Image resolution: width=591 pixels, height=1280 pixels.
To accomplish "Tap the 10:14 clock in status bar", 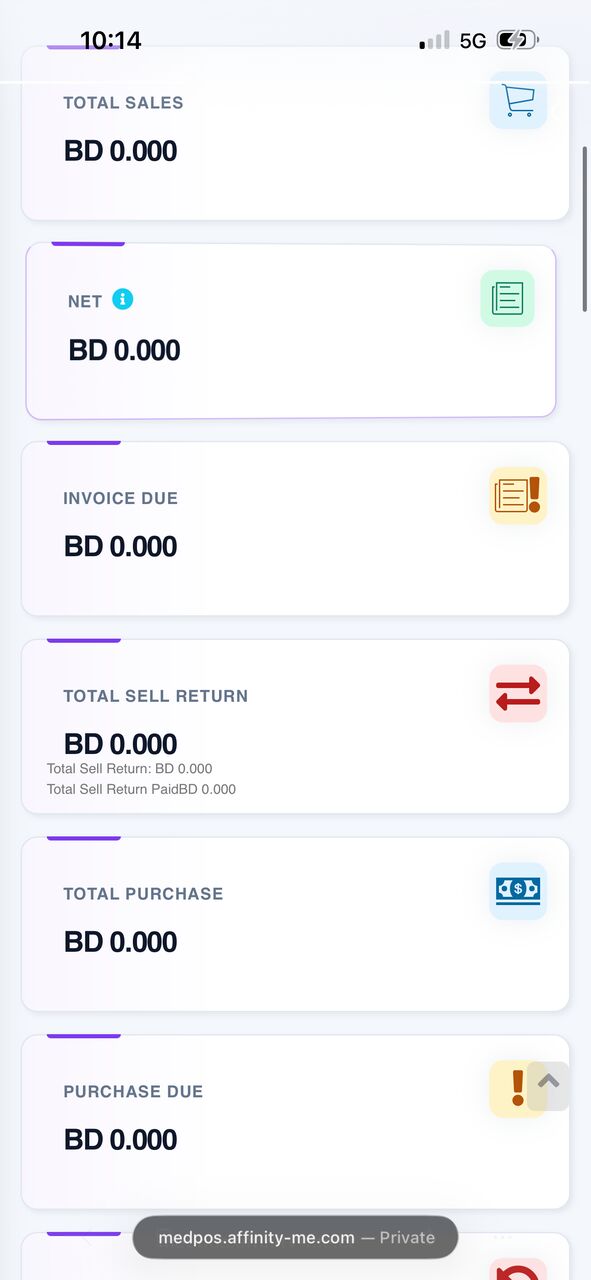I will point(111,40).
